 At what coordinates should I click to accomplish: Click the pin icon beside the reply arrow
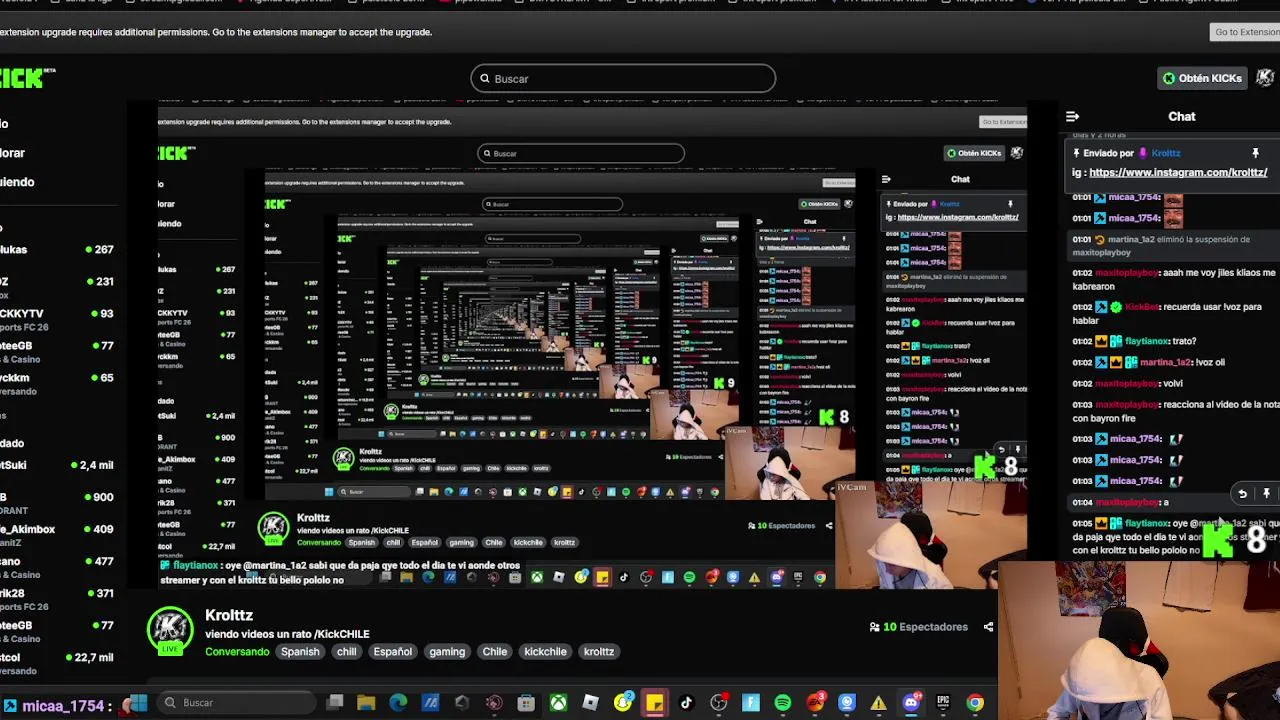pos(1266,493)
